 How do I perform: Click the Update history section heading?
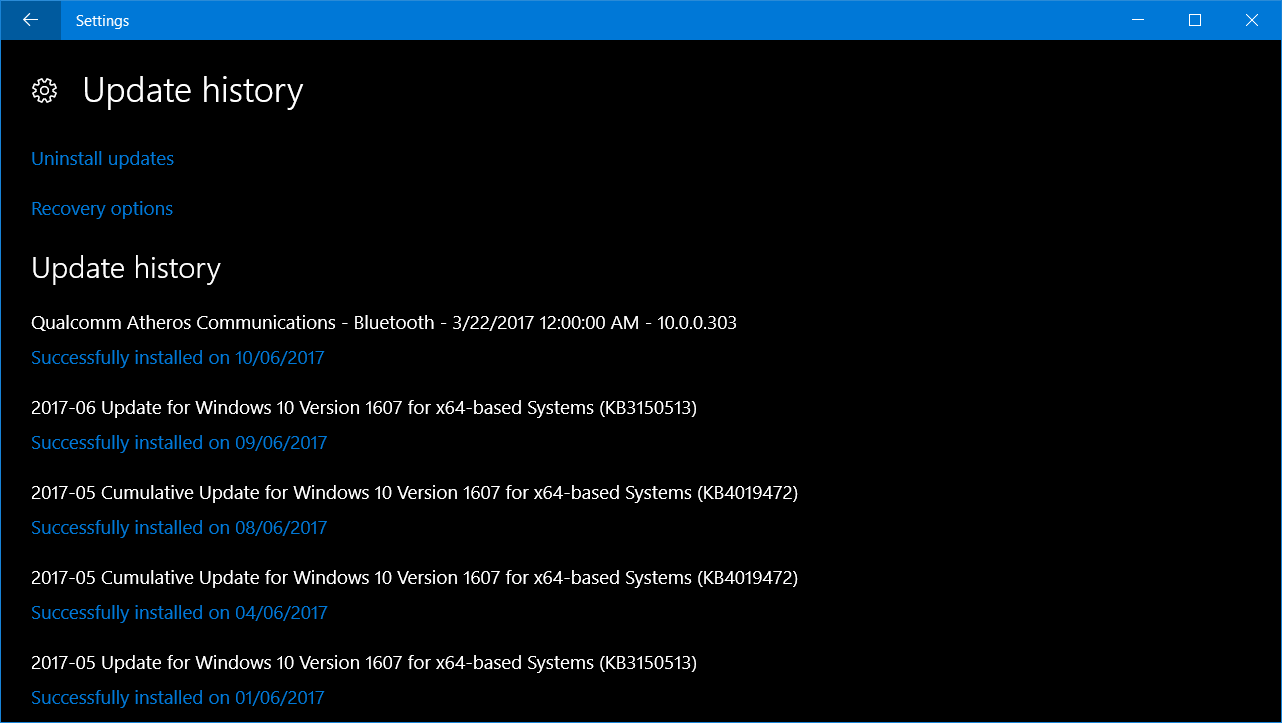point(126,267)
